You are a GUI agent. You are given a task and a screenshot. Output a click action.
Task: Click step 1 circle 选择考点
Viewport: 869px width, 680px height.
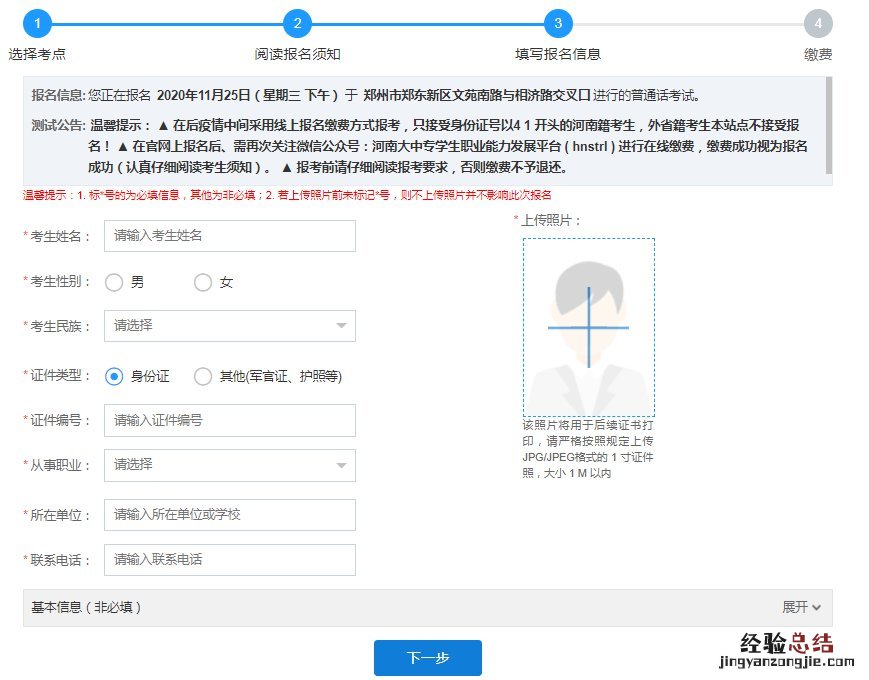click(x=37, y=23)
